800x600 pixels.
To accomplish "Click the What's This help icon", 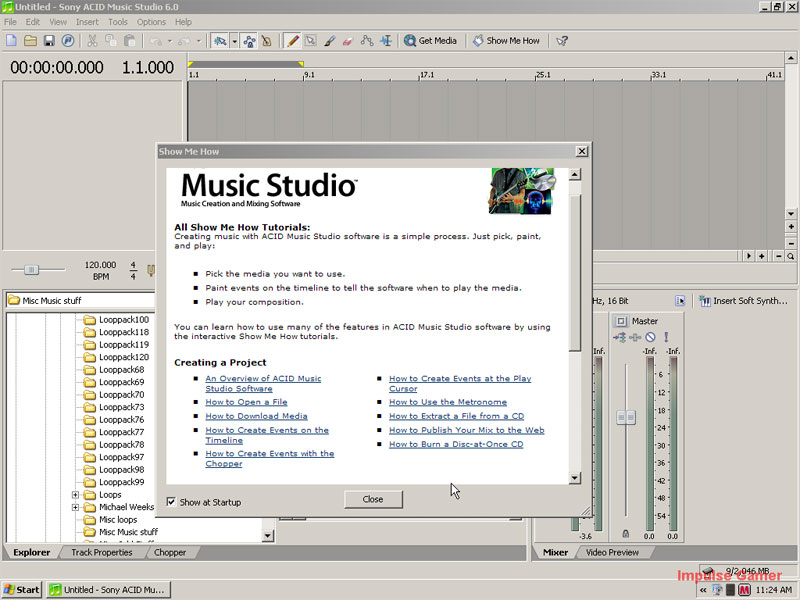I will coord(562,41).
